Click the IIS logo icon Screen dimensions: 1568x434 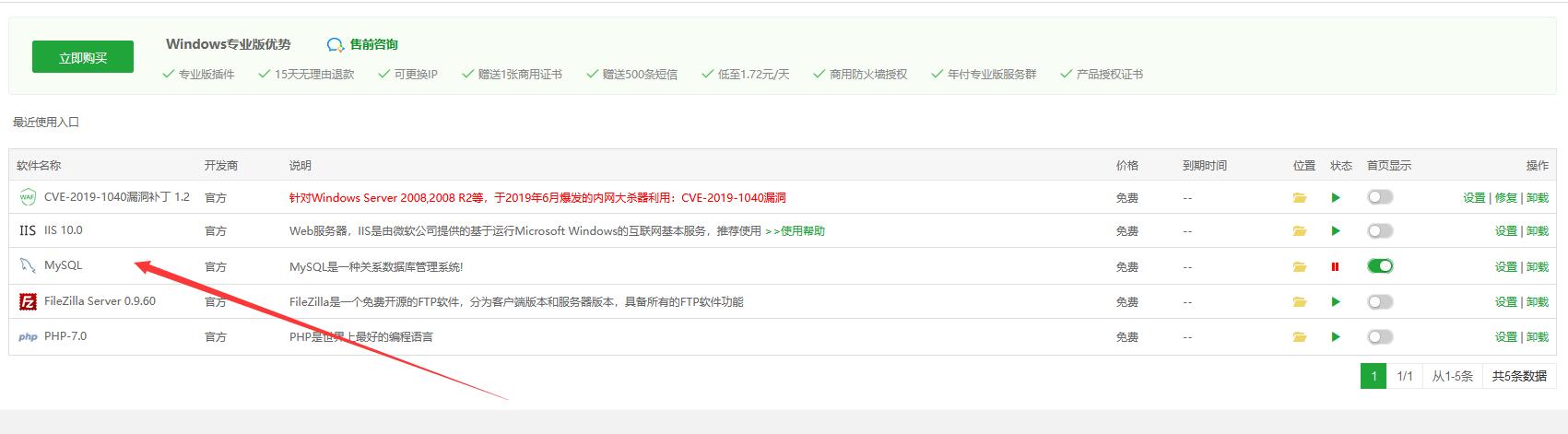(28, 230)
